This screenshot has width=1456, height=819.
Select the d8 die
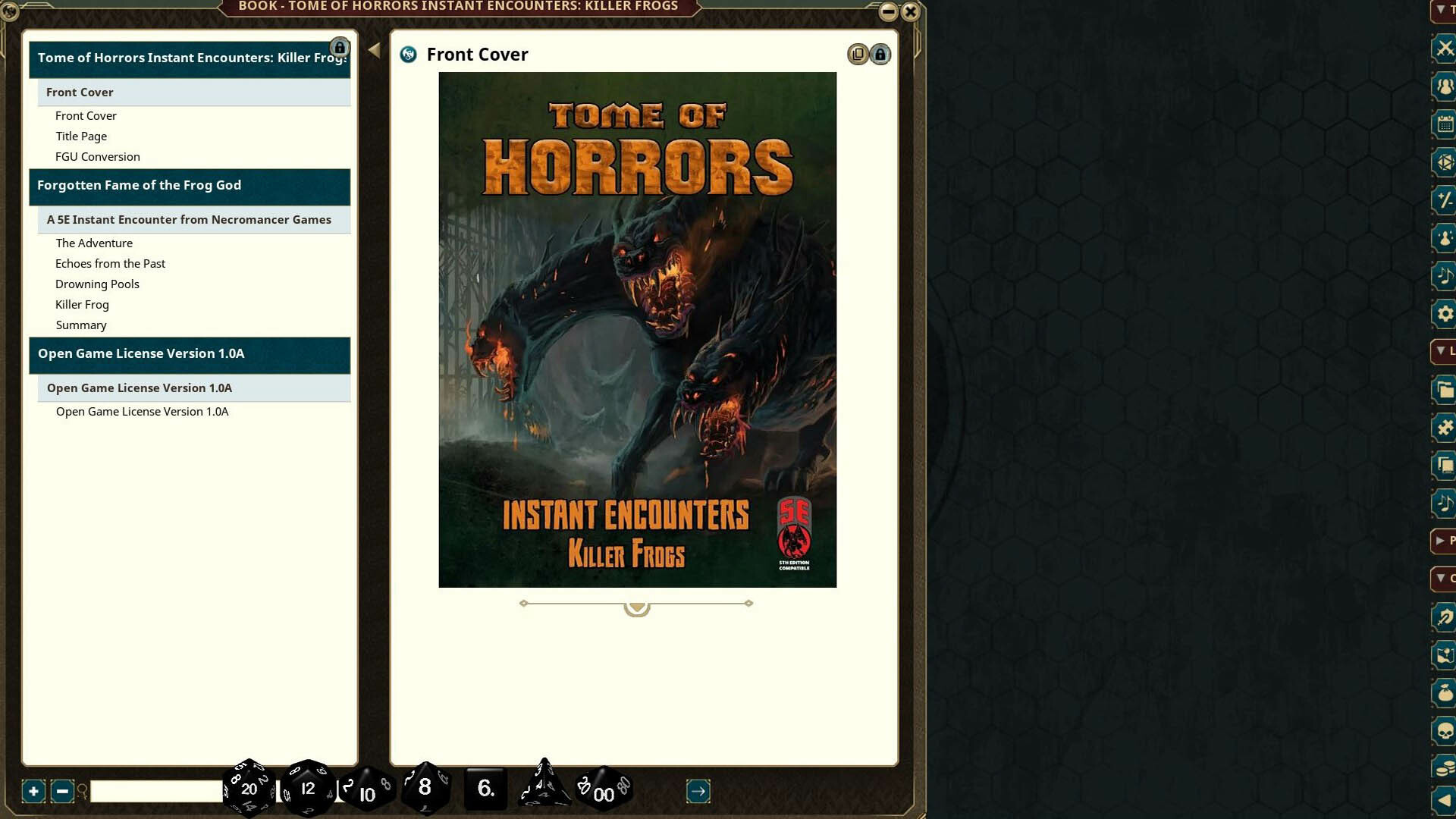click(425, 787)
